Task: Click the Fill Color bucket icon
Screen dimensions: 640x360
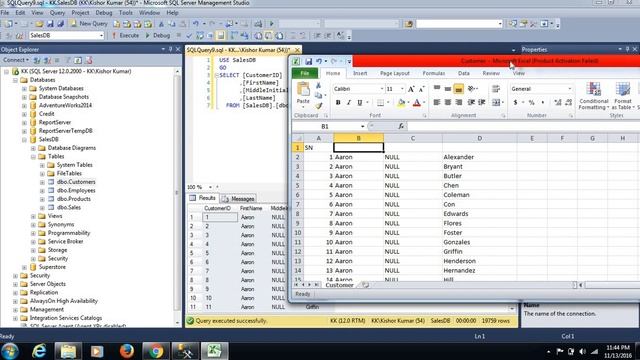Action: point(401,102)
